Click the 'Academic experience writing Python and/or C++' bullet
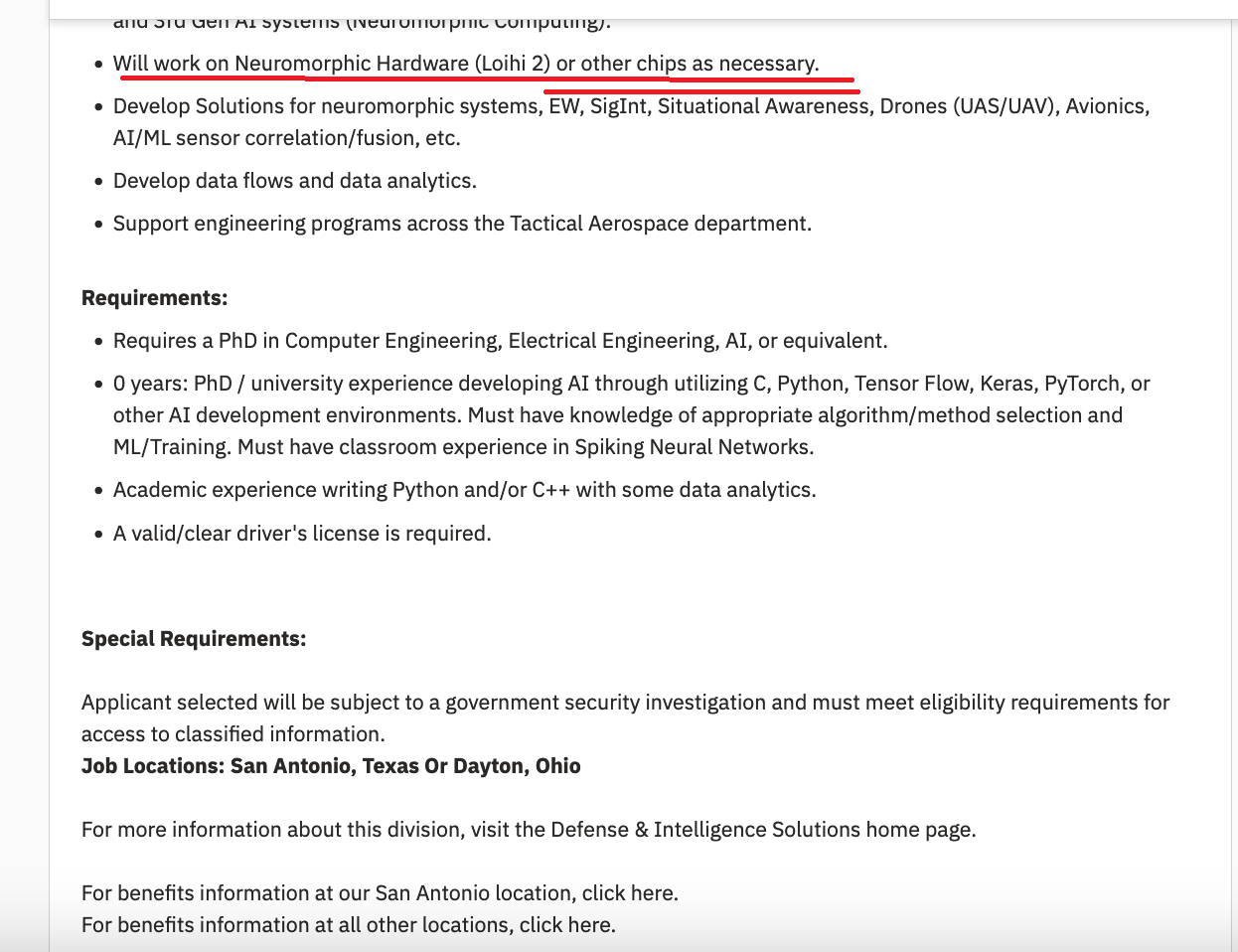The width and height of the screenshot is (1238, 952). [x=464, y=490]
